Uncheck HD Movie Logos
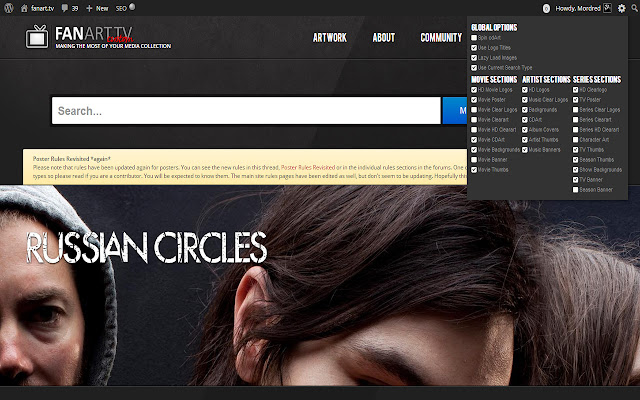Image resolution: width=640 pixels, height=400 pixels. click(474, 90)
